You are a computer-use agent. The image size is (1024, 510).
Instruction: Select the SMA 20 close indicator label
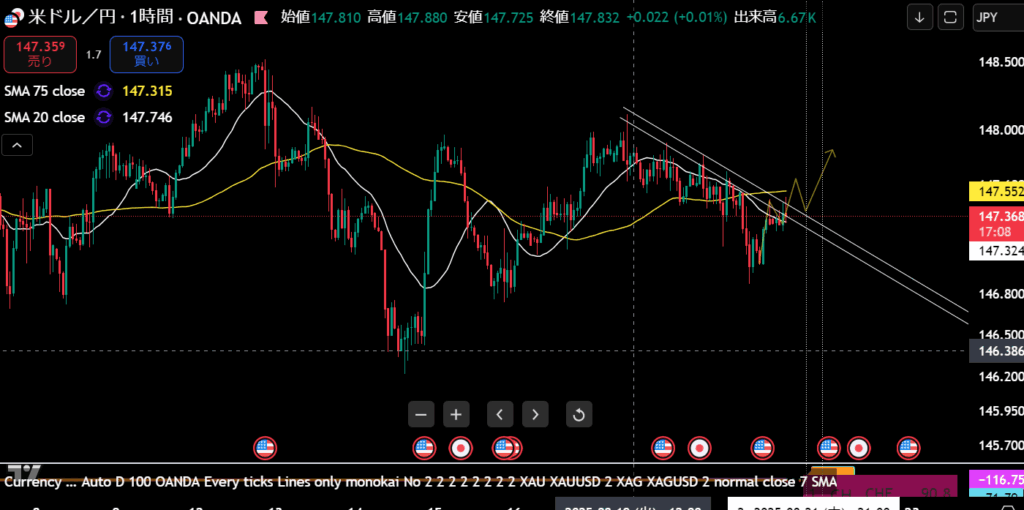point(45,118)
